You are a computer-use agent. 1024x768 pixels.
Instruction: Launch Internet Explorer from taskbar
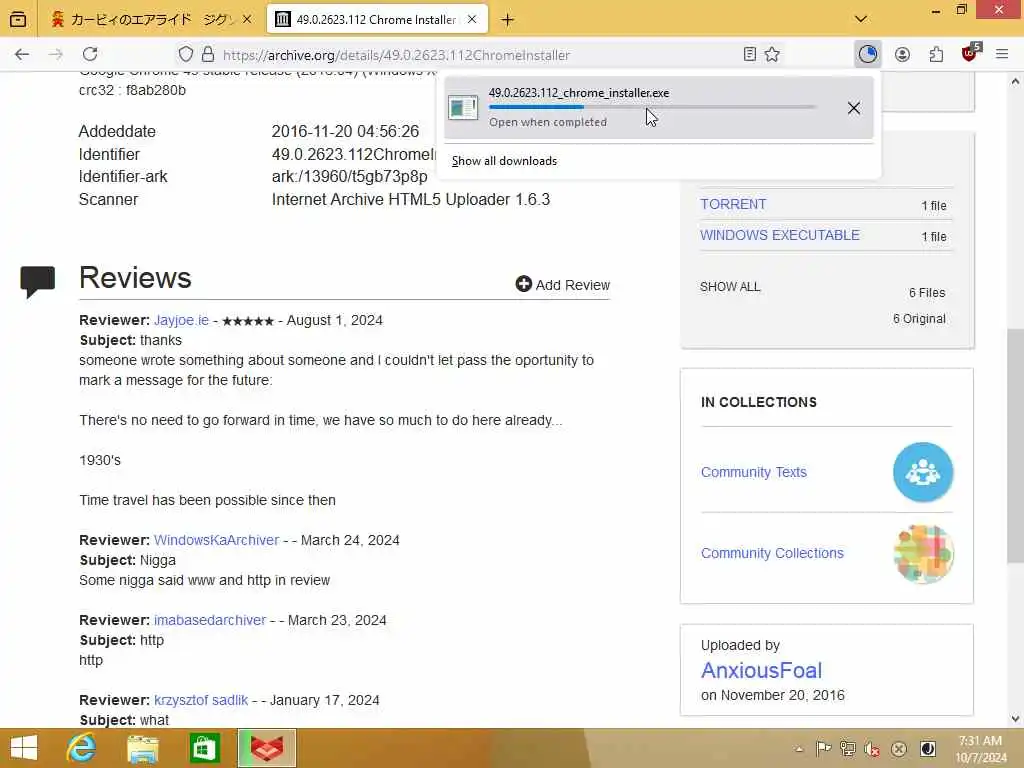(x=82, y=748)
